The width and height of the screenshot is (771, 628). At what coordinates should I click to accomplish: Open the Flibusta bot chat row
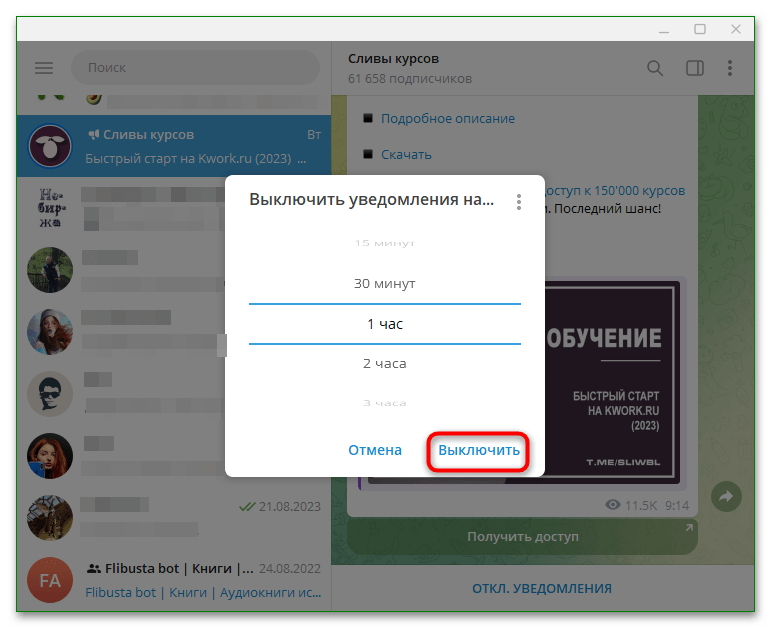(174, 580)
